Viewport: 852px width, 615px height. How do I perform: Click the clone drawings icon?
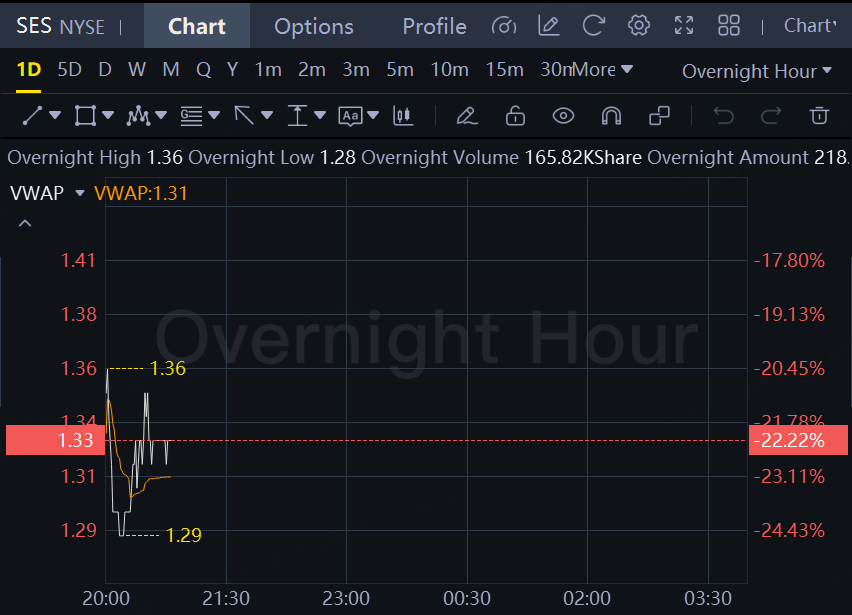tap(660, 116)
